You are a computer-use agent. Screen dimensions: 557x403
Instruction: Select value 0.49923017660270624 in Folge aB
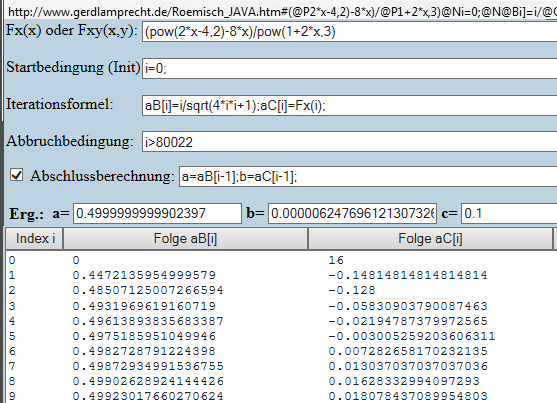pyautogui.click(x=148, y=396)
